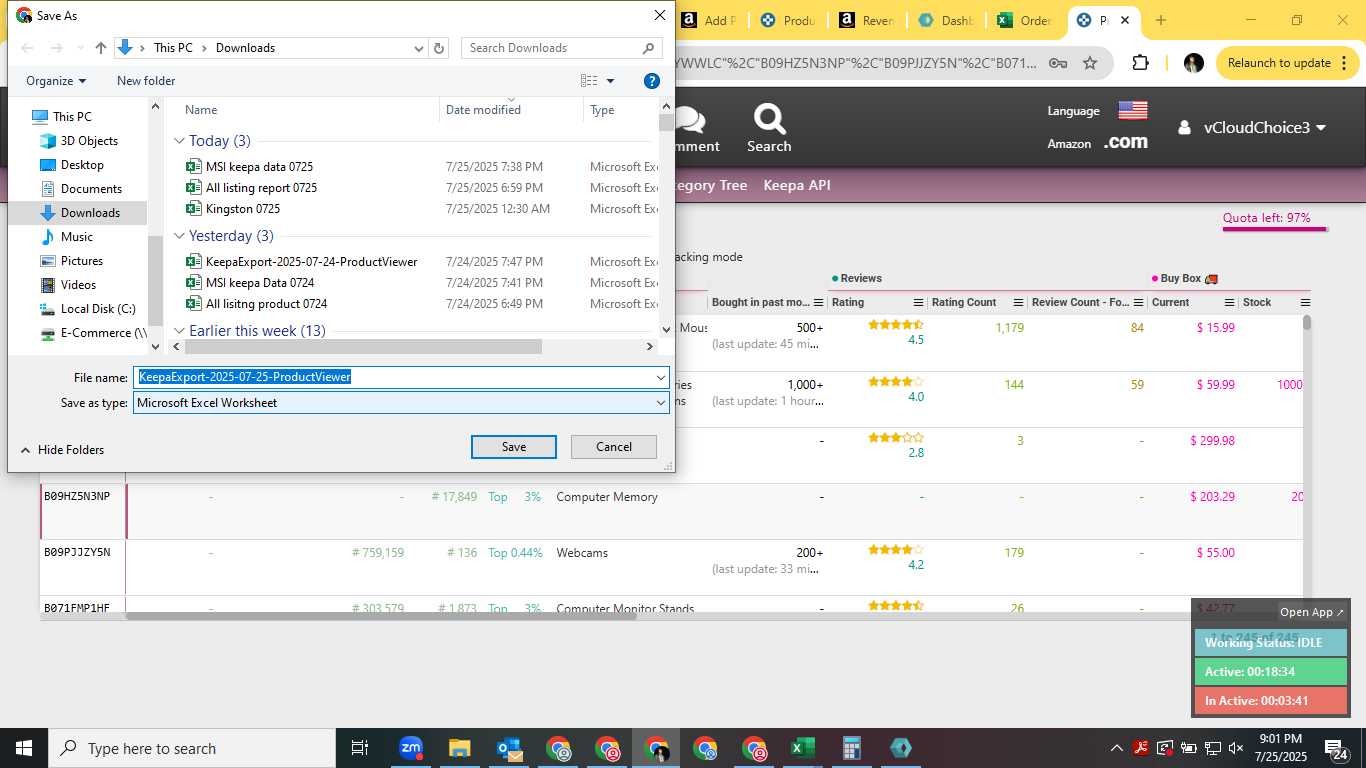Refresh the Downloads folder listing
Viewport: 1366px width, 768px height.
point(439,48)
